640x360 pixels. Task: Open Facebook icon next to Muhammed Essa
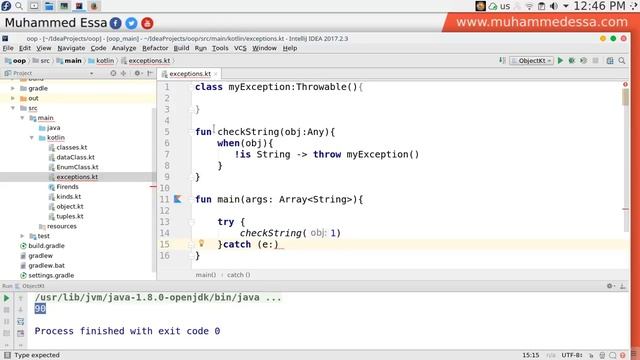click(x=116, y=23)
